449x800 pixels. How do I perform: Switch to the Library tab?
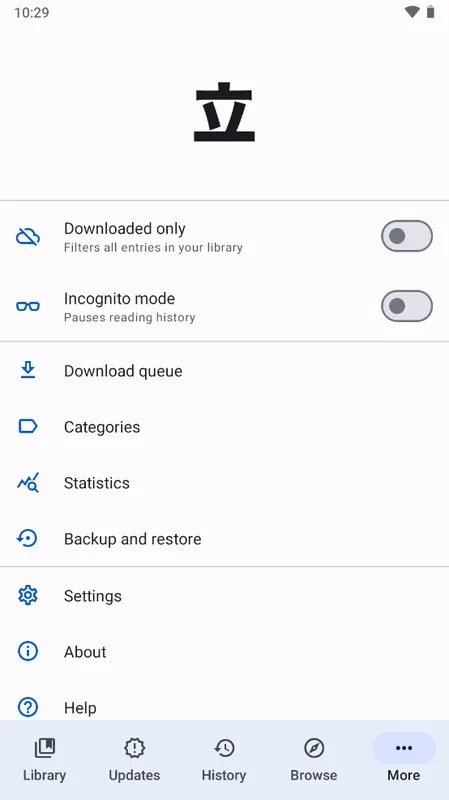pos(44,760)
